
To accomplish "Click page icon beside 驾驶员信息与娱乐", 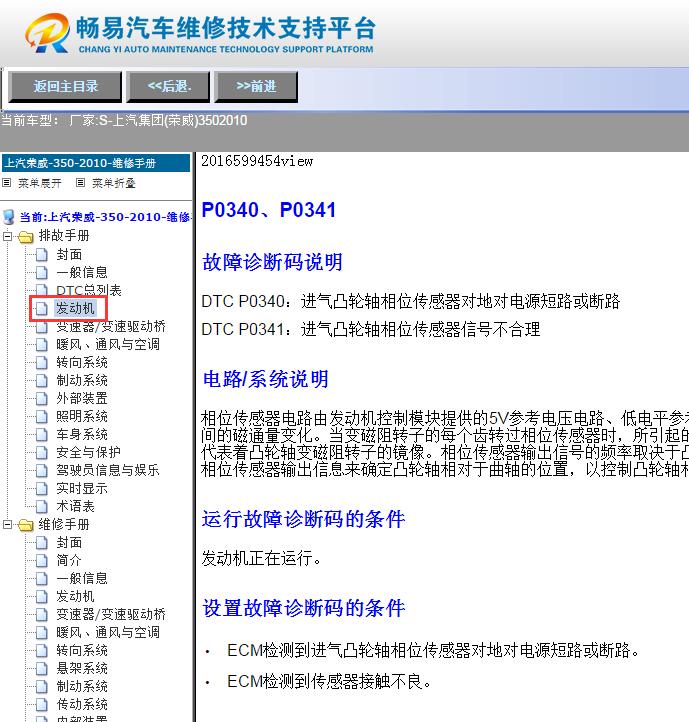I will coord(42,470).
